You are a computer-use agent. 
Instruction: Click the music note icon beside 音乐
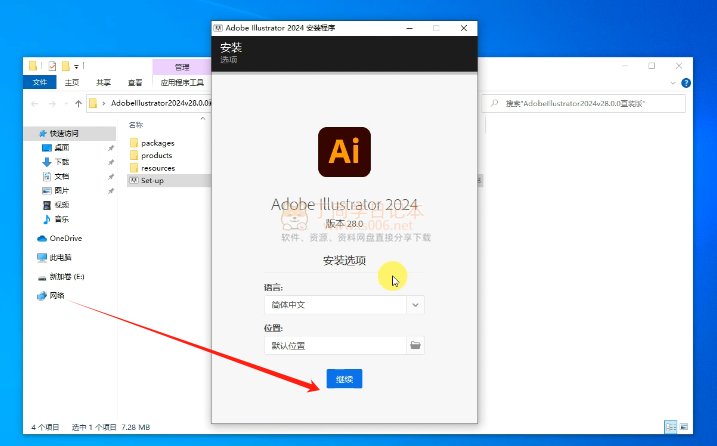47,219
